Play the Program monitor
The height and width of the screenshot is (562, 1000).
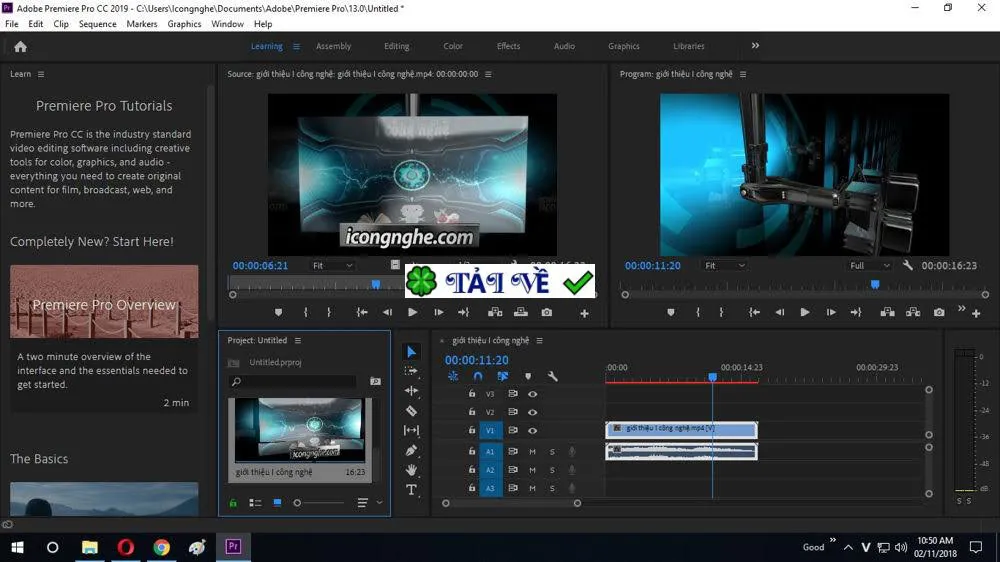click(805, 313)
